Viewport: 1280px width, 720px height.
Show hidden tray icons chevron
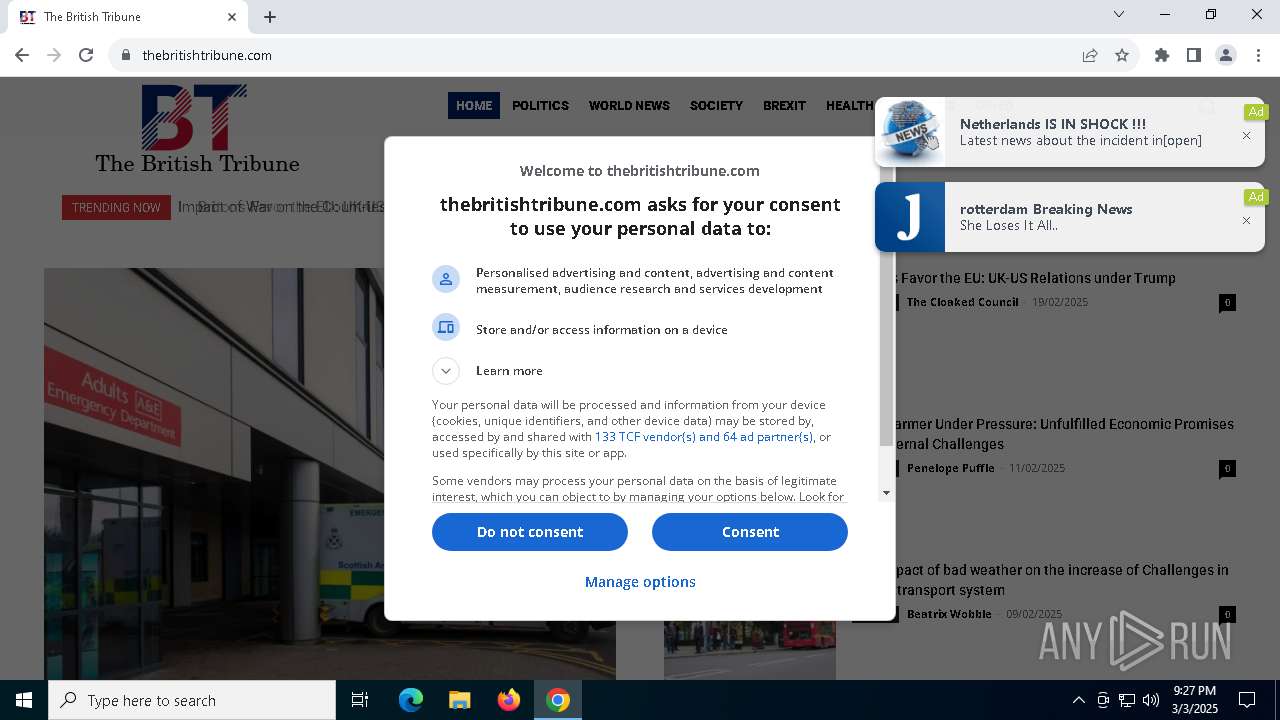pyautogui.click(x=1078, y=700)
